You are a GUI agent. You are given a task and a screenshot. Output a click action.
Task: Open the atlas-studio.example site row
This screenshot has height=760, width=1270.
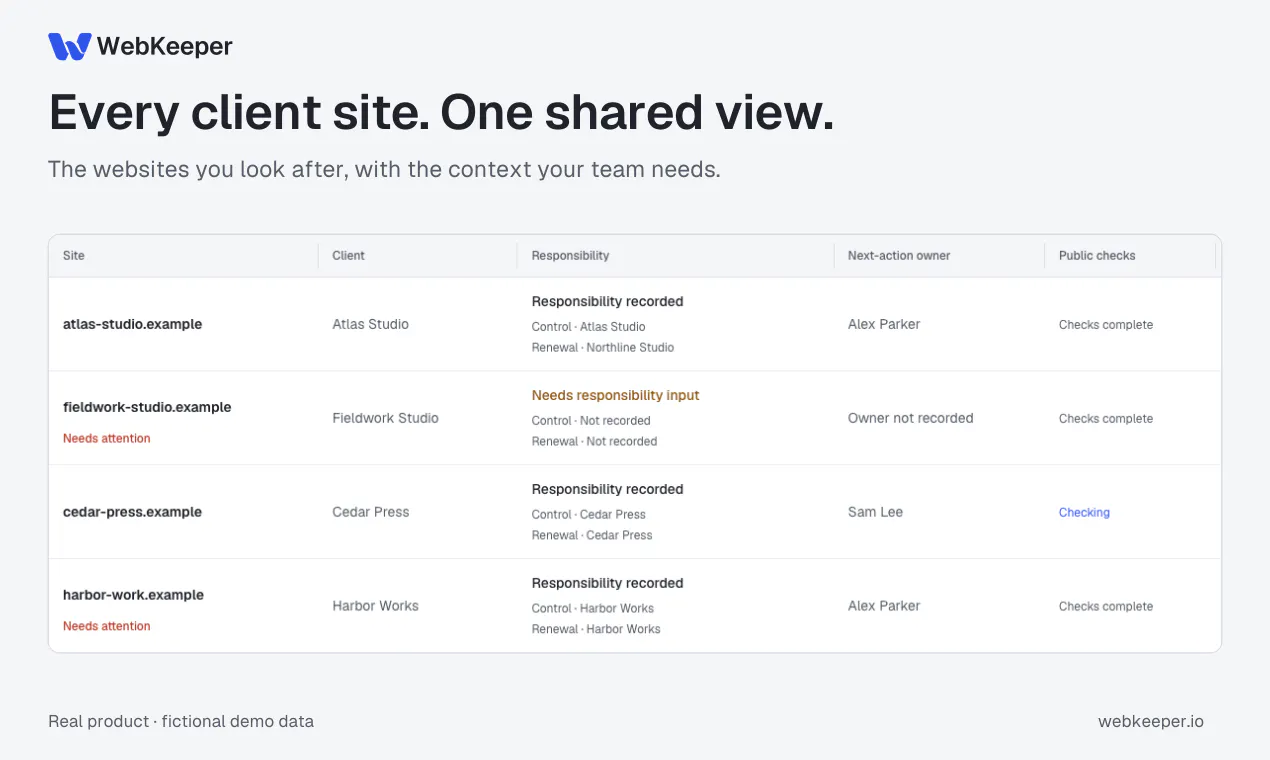click(x=634, y=324)
